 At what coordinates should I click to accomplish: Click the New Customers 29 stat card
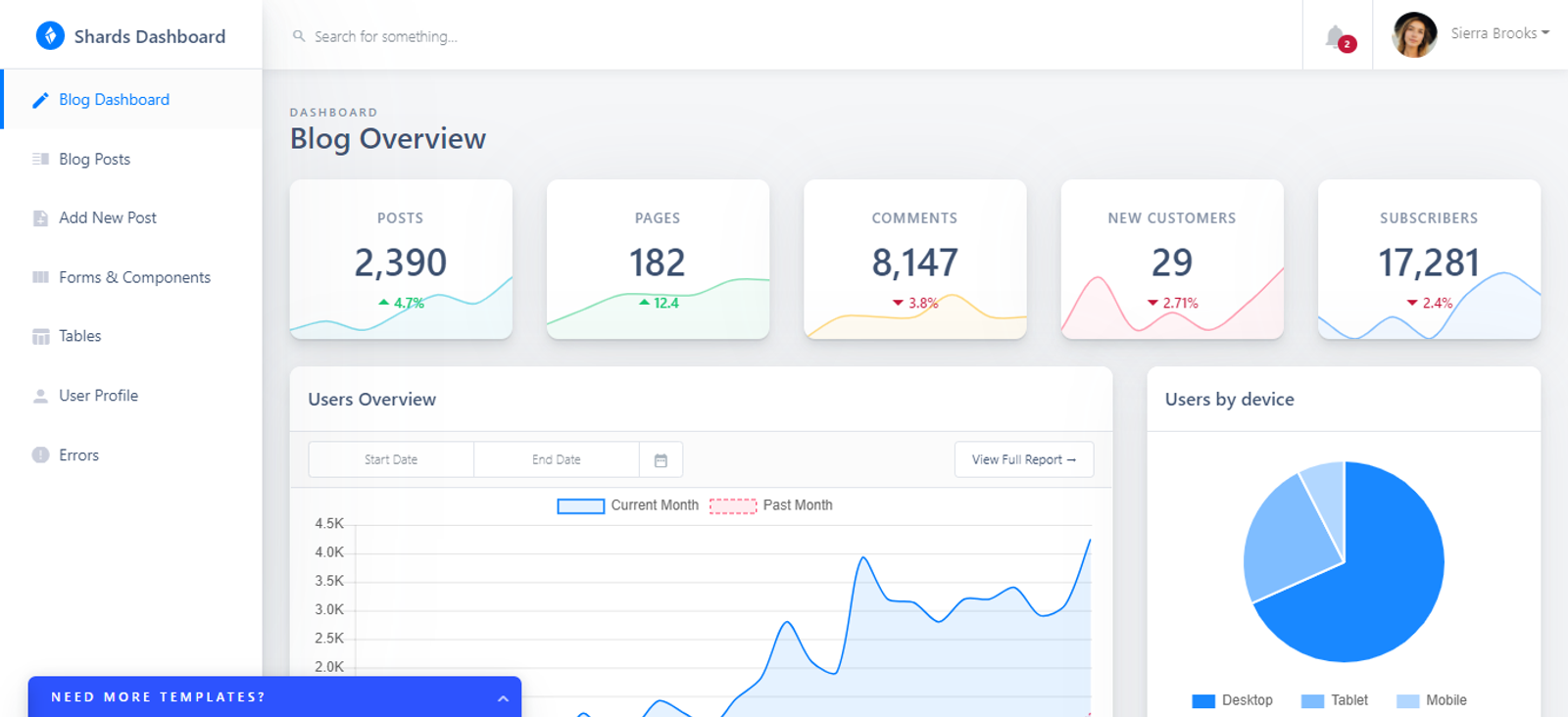click(1172, 260)
